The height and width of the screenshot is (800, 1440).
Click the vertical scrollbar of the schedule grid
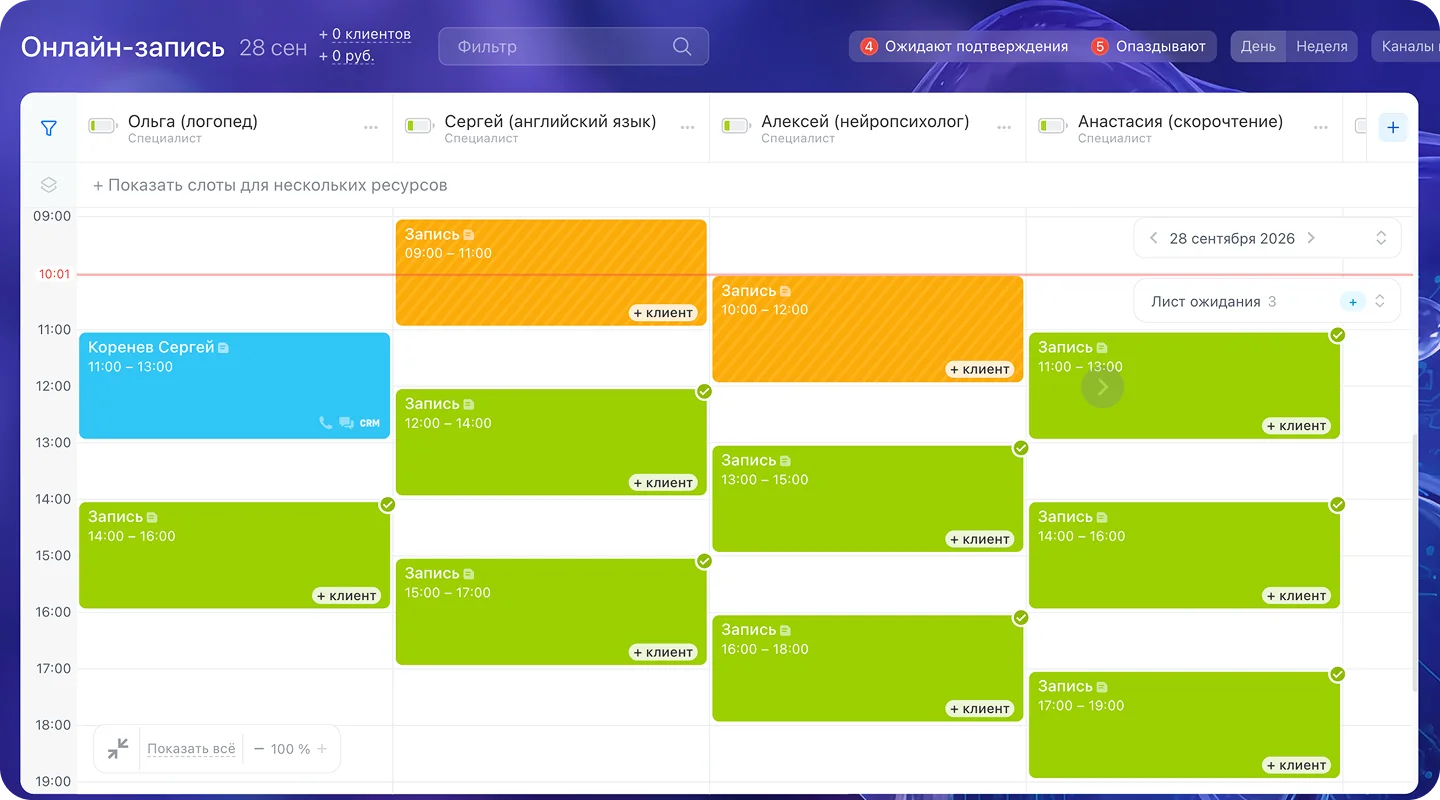[x=1413, y=562]
